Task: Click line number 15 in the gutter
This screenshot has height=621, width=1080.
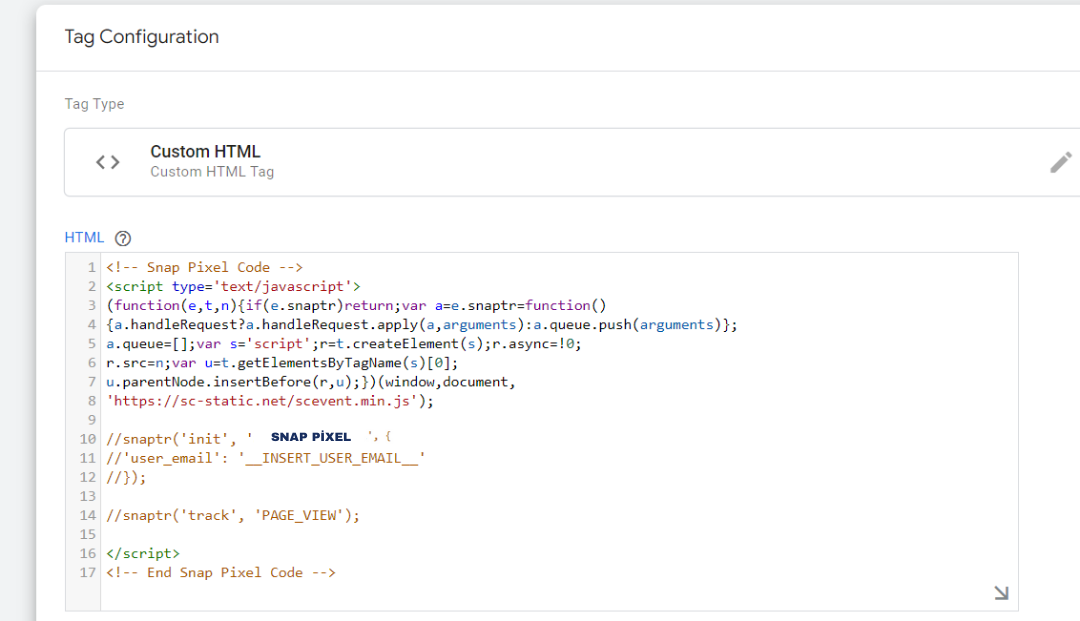Action: point(87,534)
